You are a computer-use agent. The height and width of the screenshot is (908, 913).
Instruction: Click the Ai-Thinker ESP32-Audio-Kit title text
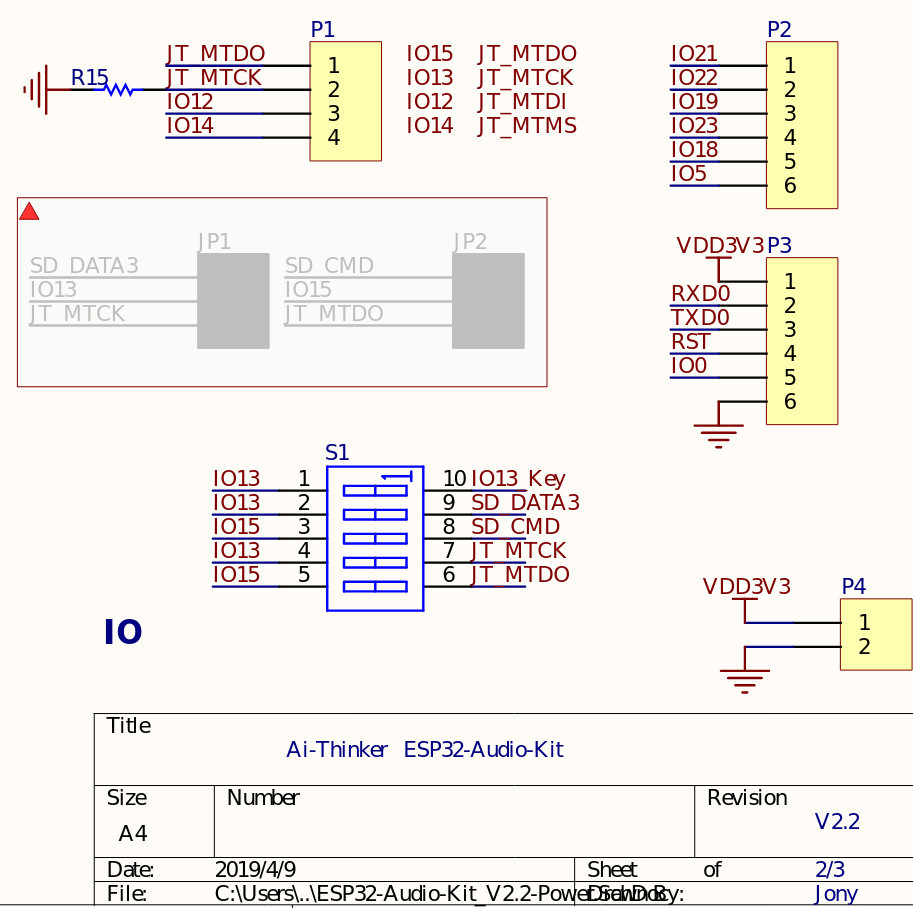(x=425, y=750)
